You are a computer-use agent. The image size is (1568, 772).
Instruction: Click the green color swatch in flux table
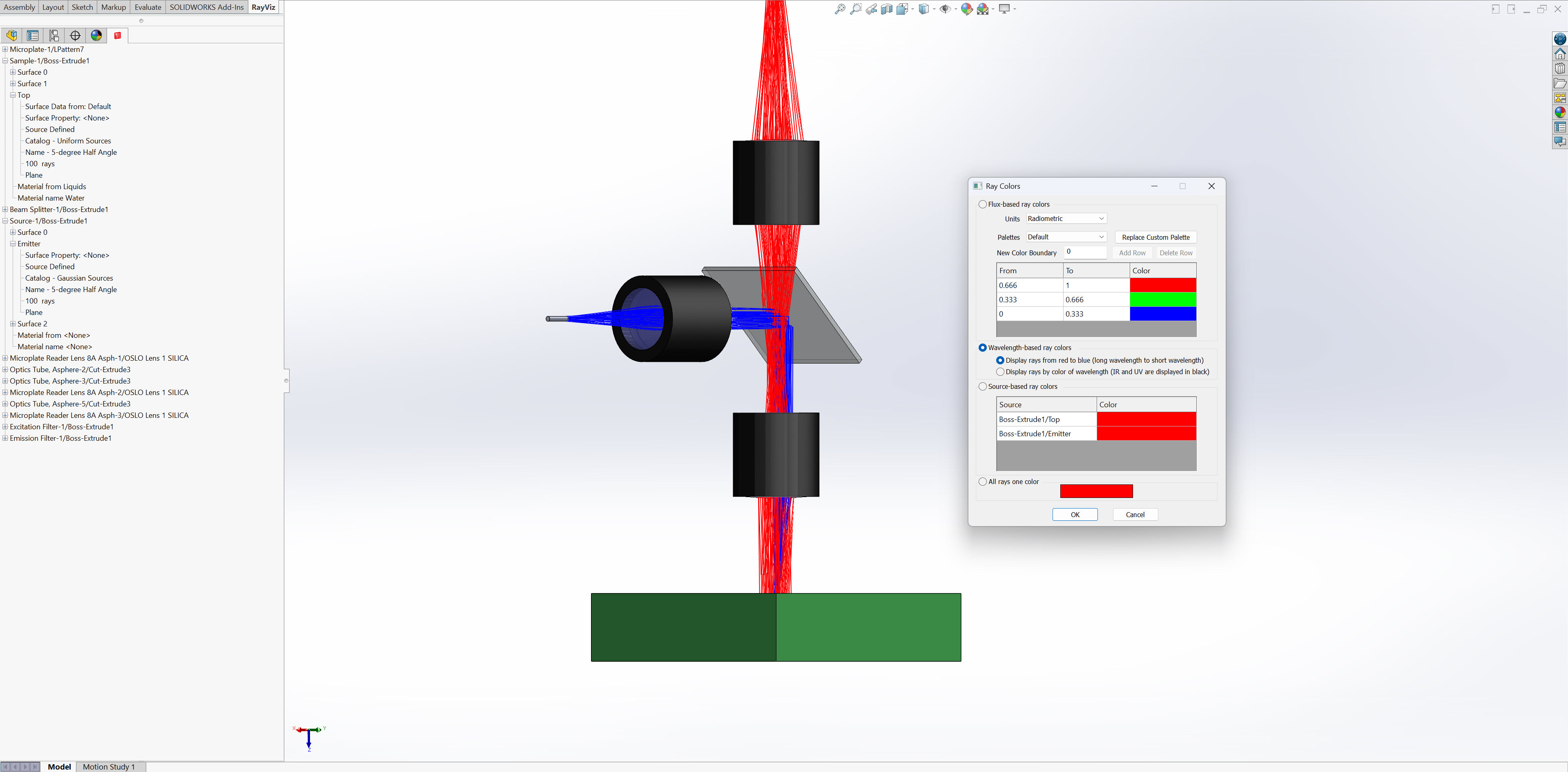point(1162,299)
